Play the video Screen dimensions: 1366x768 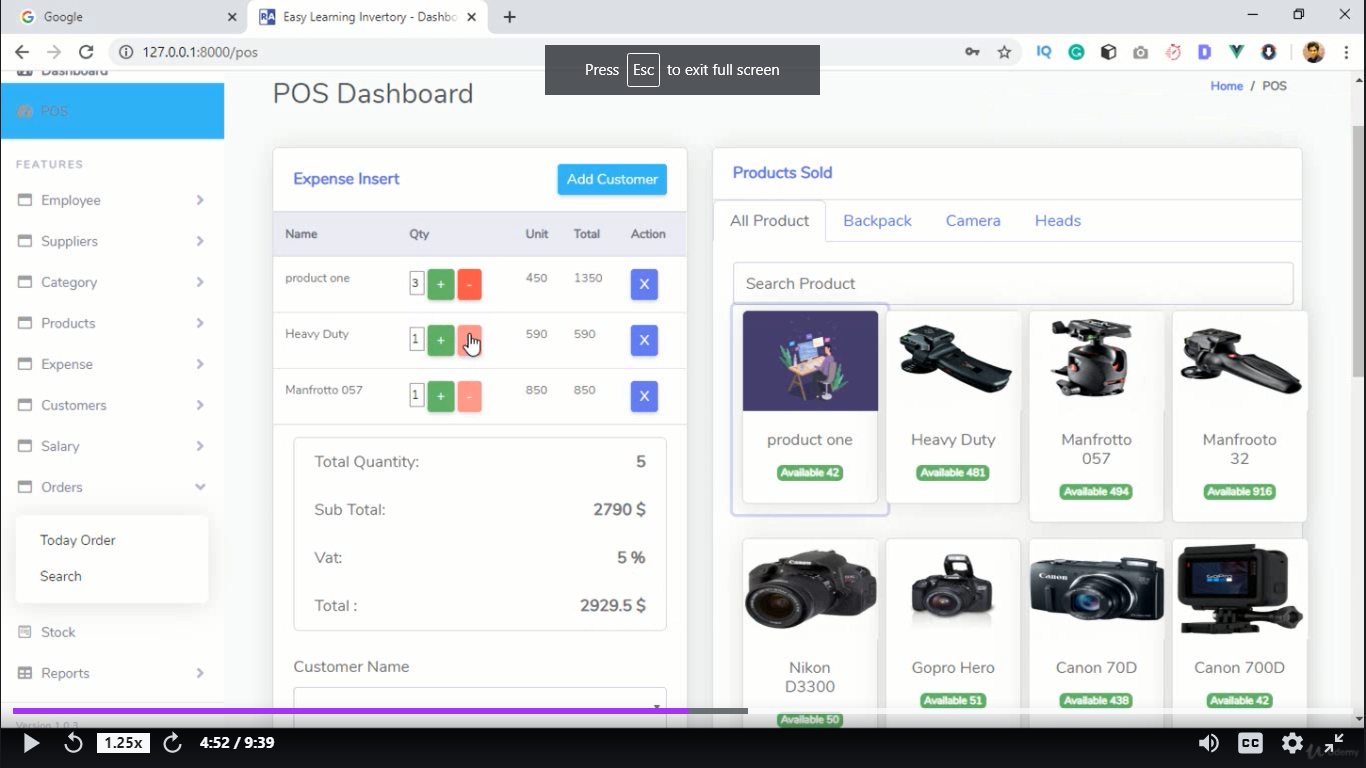click(31, 743)
